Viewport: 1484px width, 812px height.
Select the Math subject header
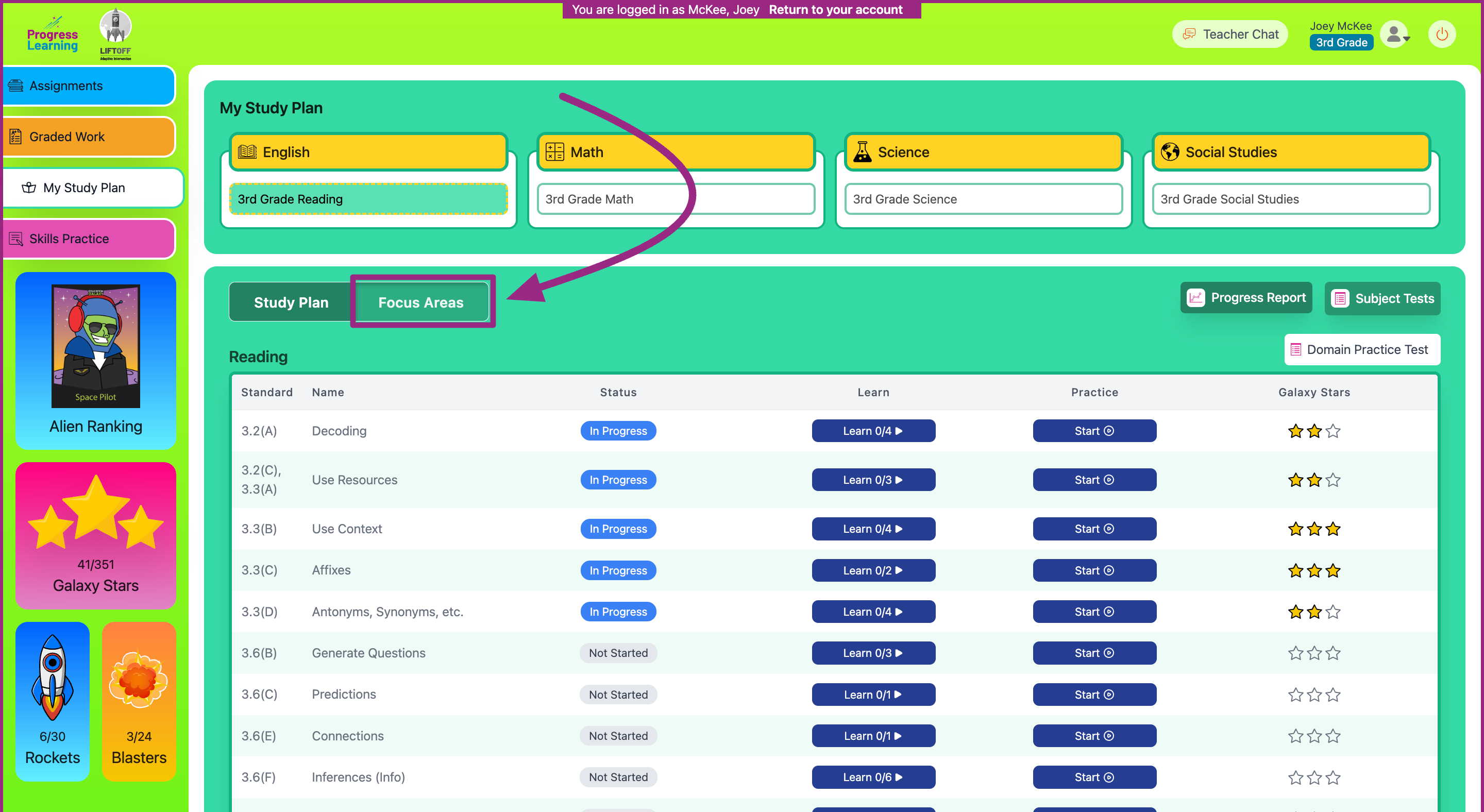click(676, 152)
